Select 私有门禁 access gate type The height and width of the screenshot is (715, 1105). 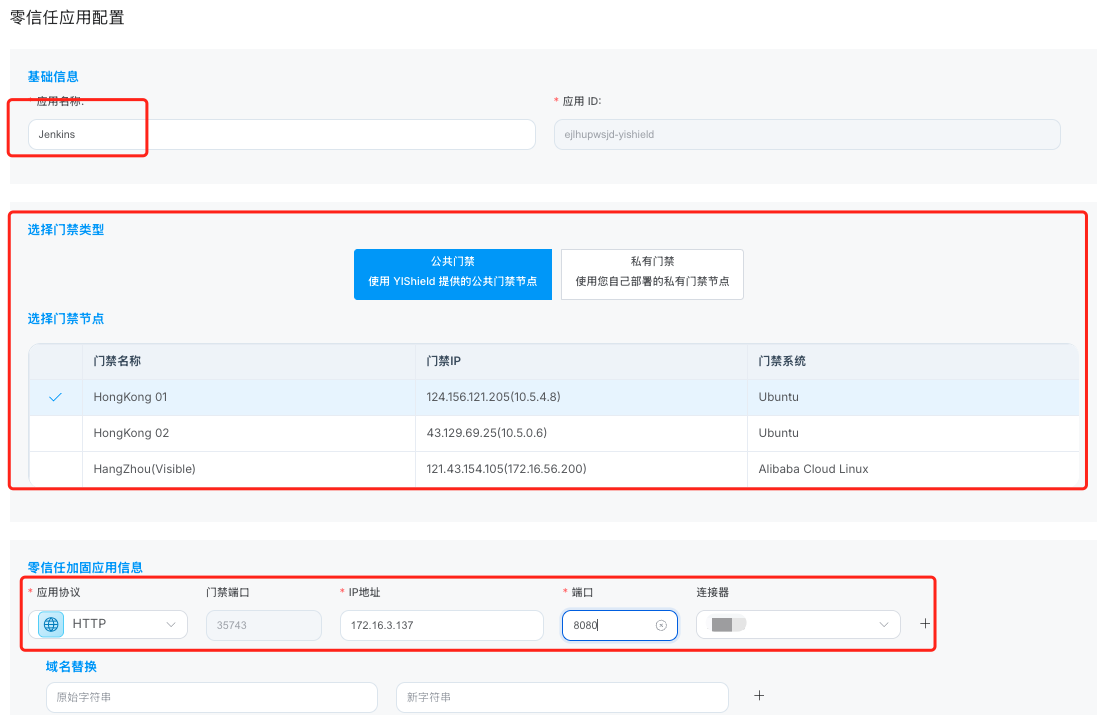point(652,274)
